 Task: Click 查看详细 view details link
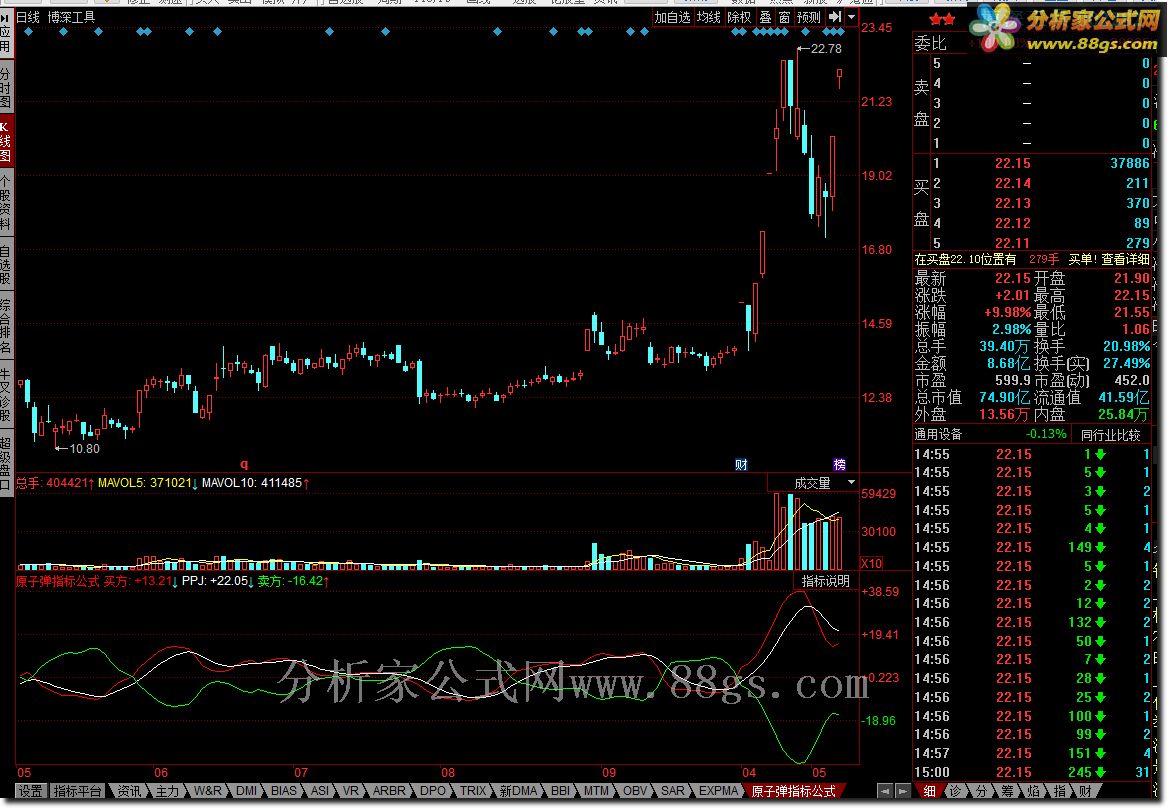(x=1126, y=259)
